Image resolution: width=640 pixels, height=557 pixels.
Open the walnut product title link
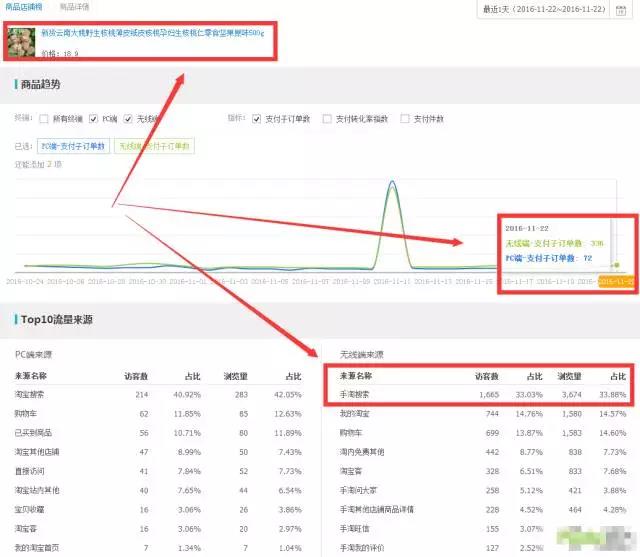pos(152,33)
